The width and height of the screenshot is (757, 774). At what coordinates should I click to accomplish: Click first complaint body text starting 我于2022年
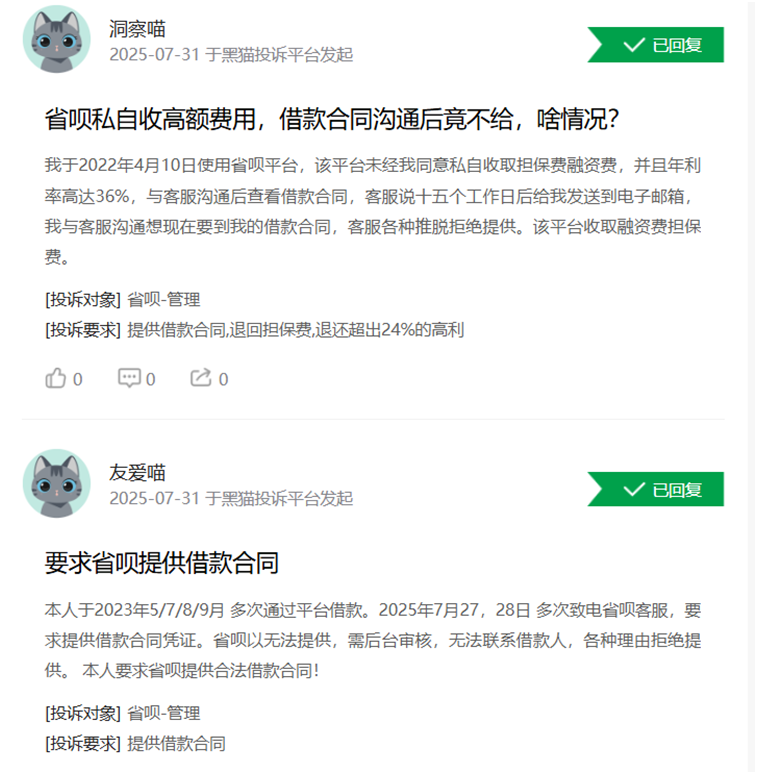tap(373, 211)
